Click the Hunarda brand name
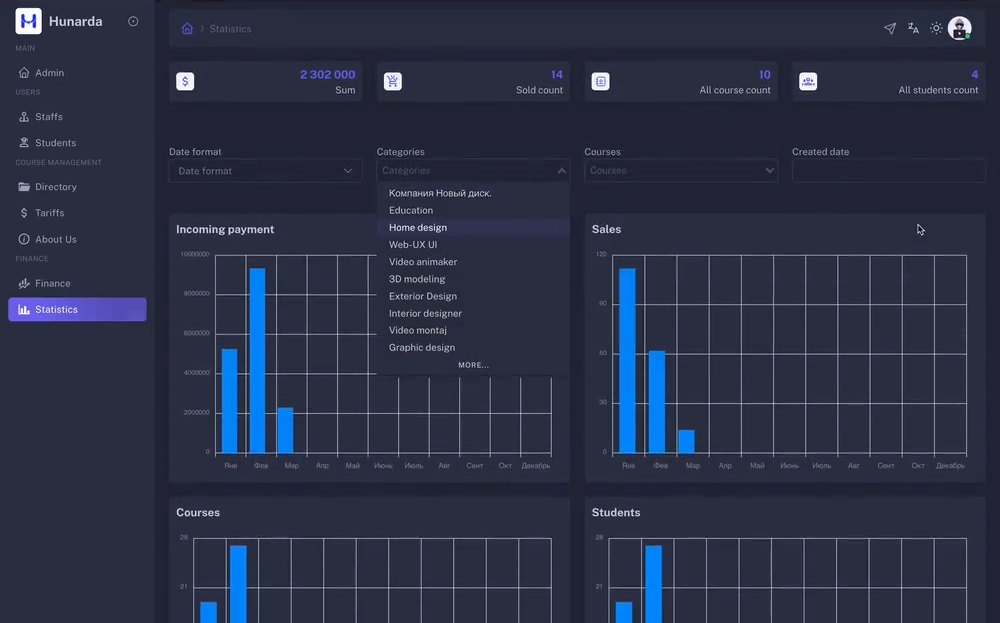The image size is (1000, 623). (75, 21)
